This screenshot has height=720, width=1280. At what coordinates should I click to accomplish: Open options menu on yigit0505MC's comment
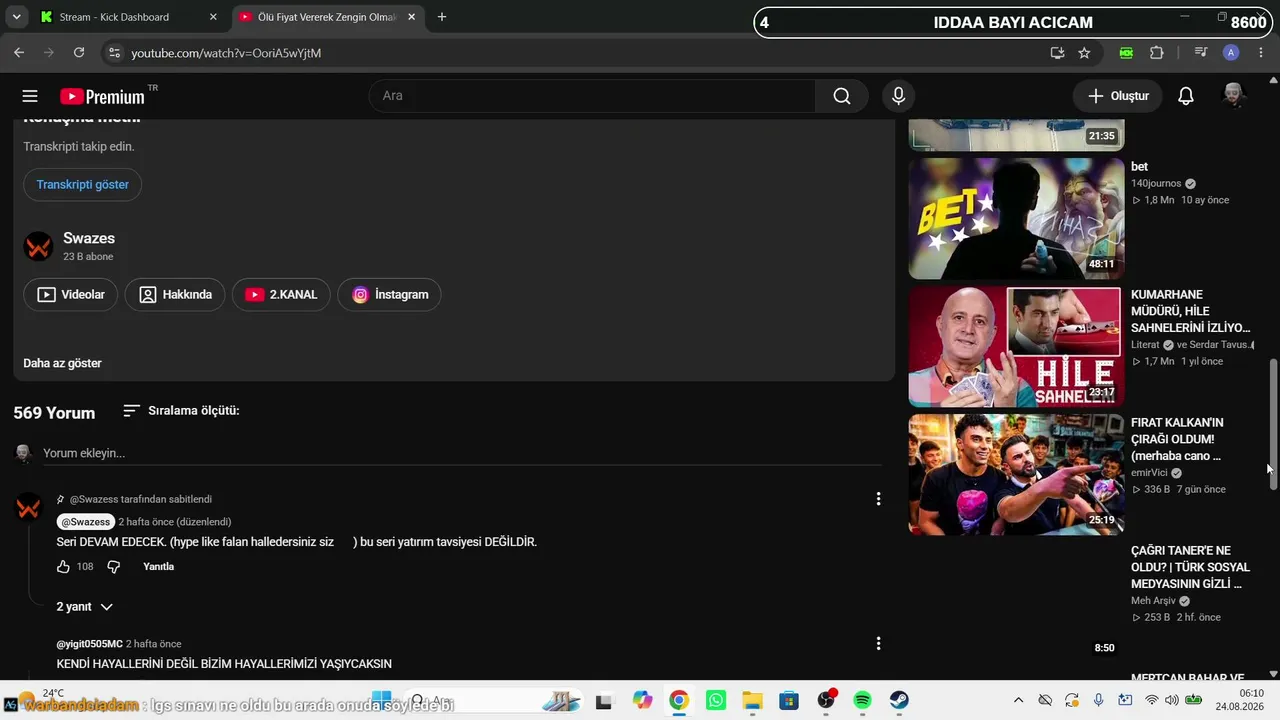click(878, 644)
